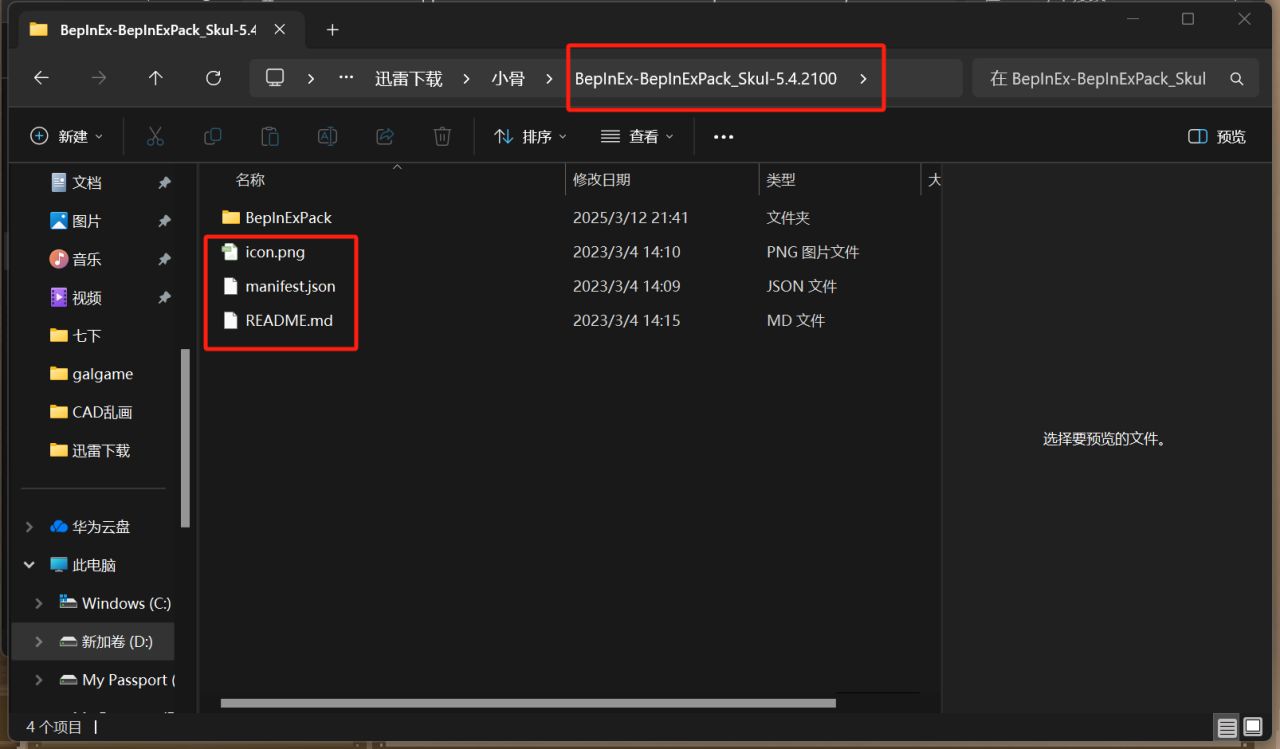The image size is (1280, 749).
Task: Click the Copy icon in toolbar
Action: [212, 136]
